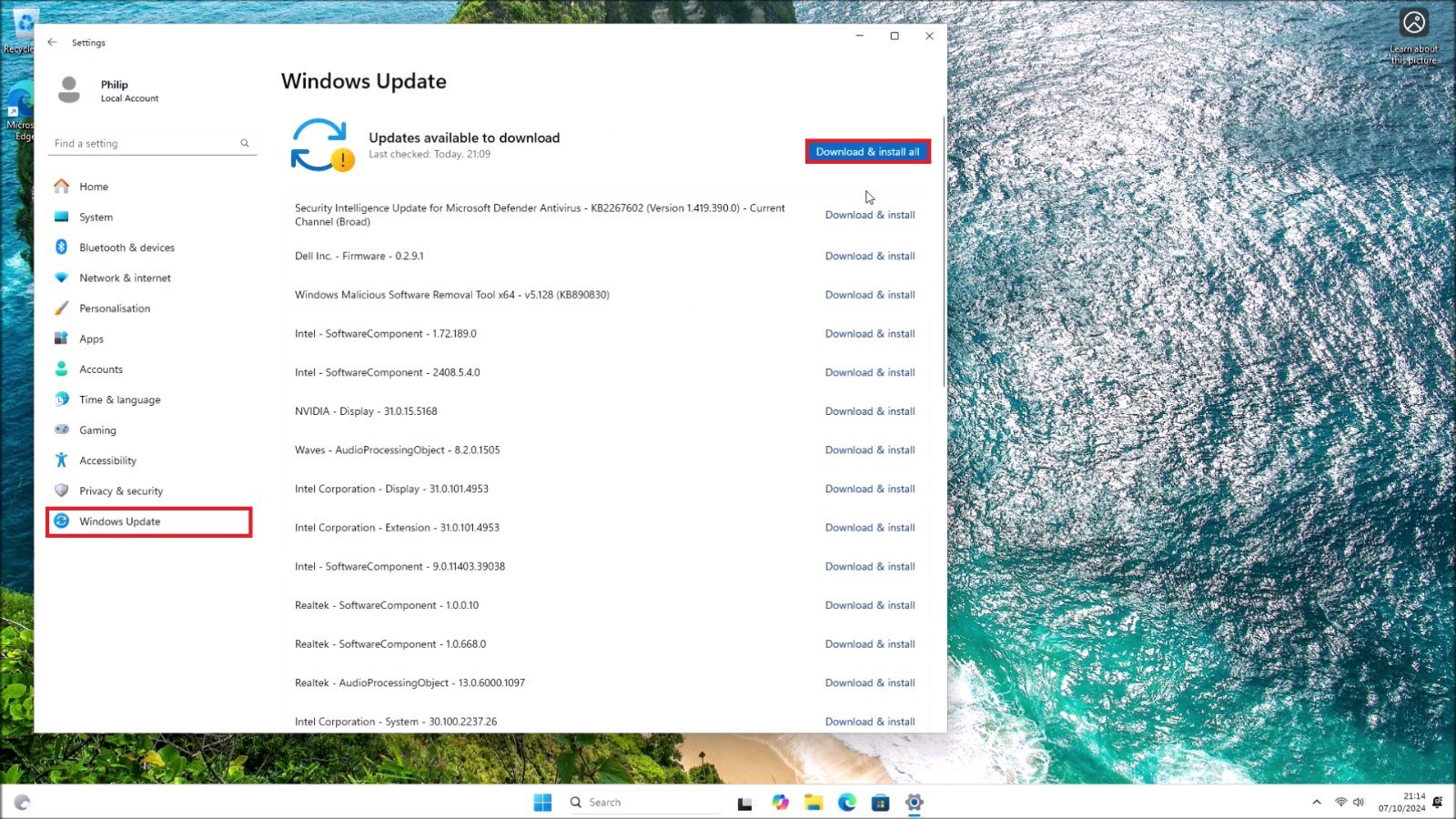This screenshot has width=1456, height=819.
Task: Open Task View on taskbar
Action: [x=744, y=803]
